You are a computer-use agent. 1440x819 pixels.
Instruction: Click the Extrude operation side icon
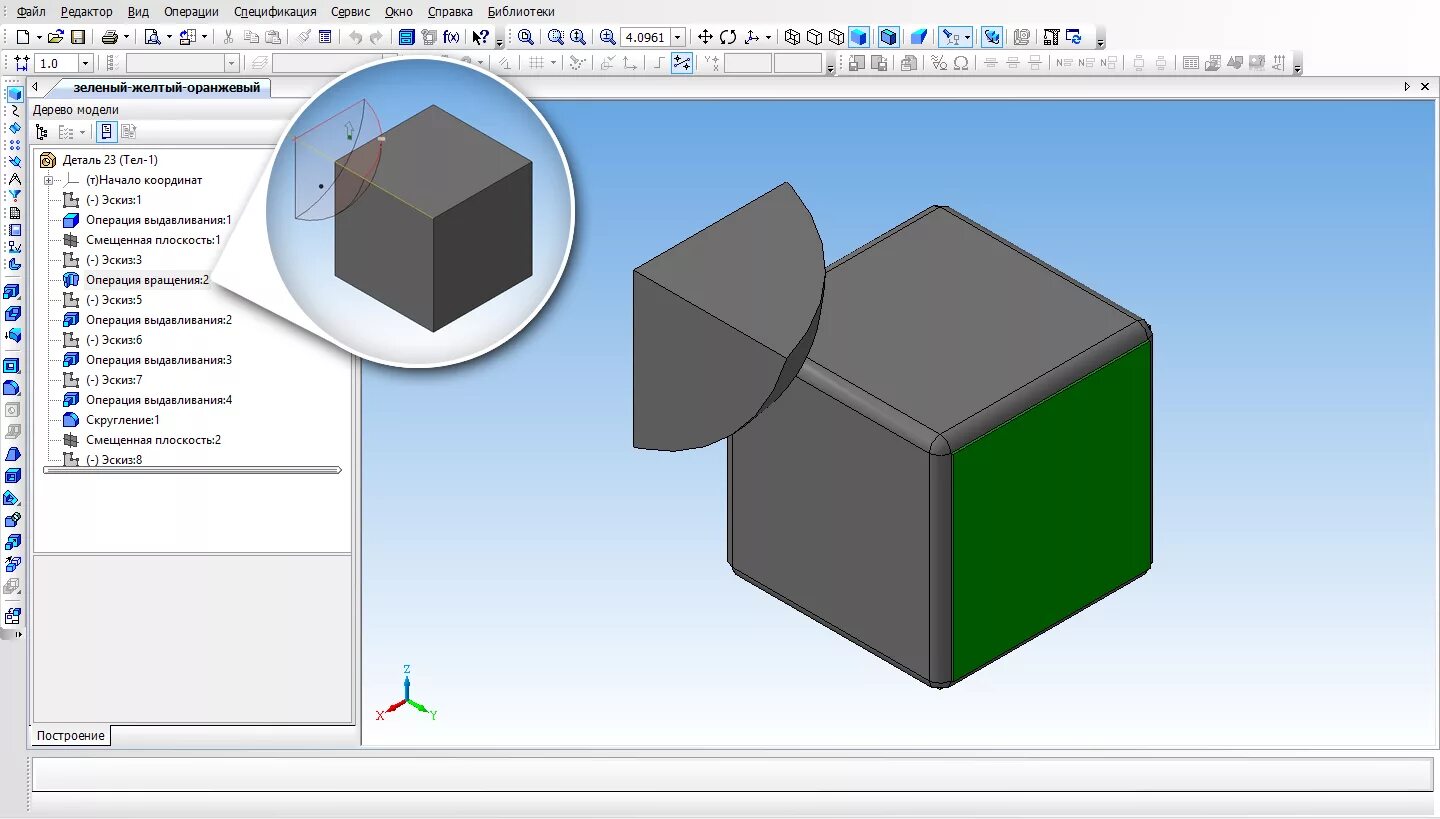13,292
